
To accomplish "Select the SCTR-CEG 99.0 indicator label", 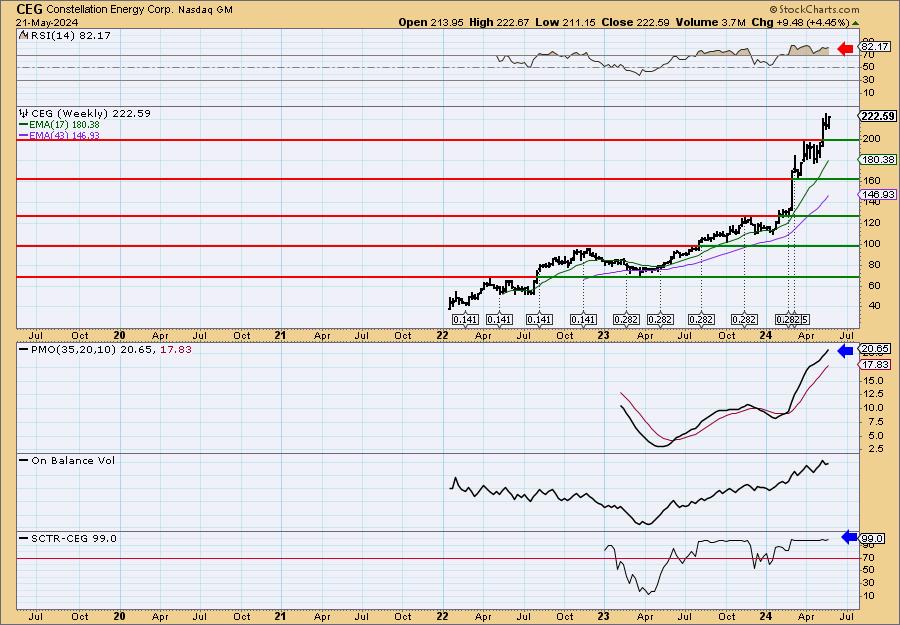I will (74, 538).
